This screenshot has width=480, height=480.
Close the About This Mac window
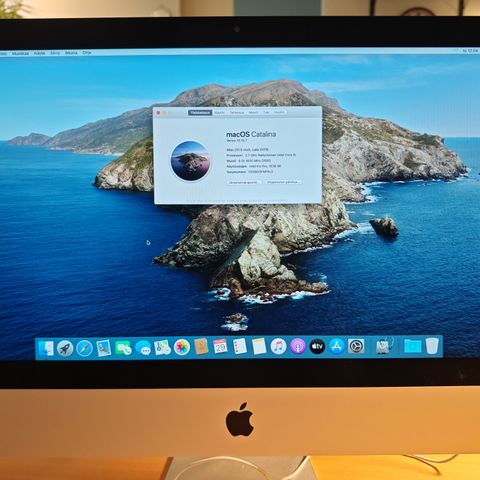coord(158,113)
